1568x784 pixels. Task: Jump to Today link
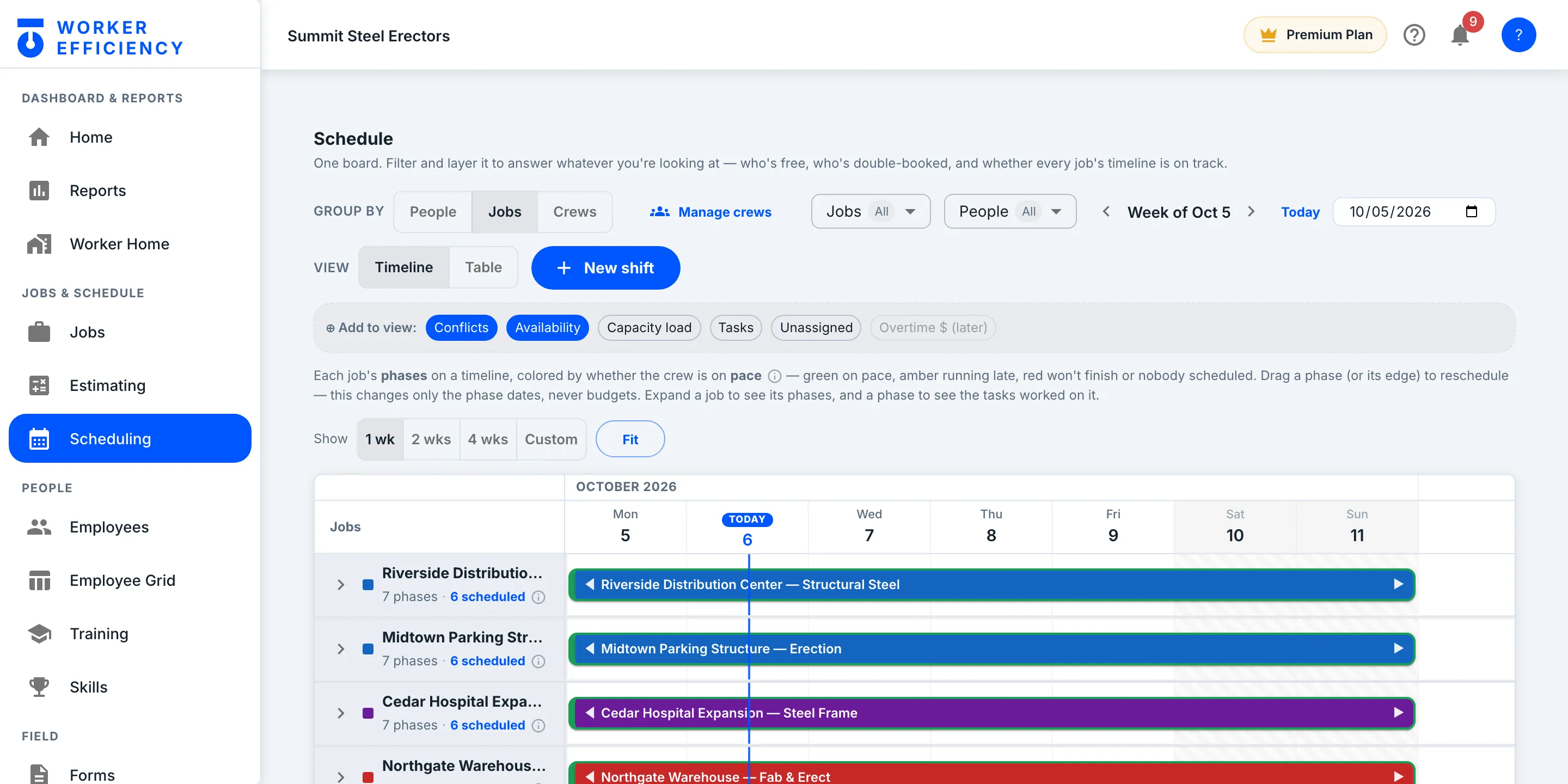tap(1300, 212)
